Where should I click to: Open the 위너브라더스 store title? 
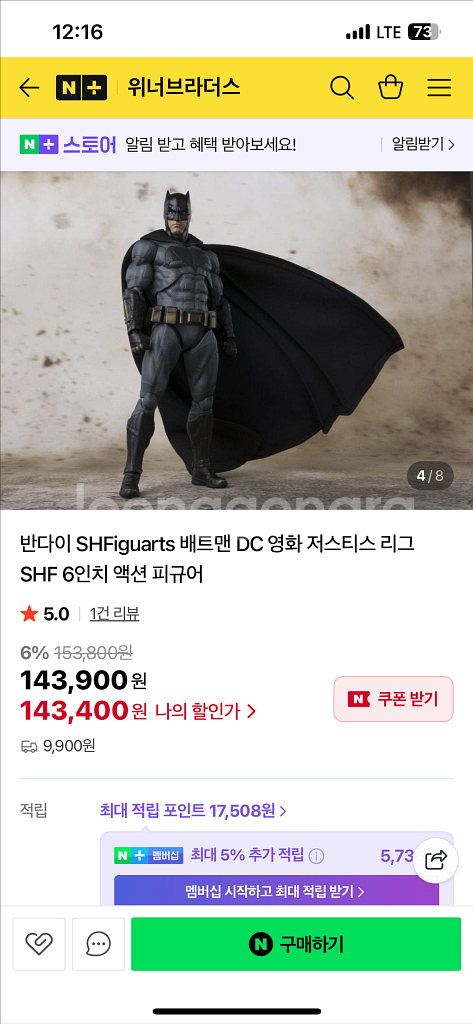(x=184, y=87)
